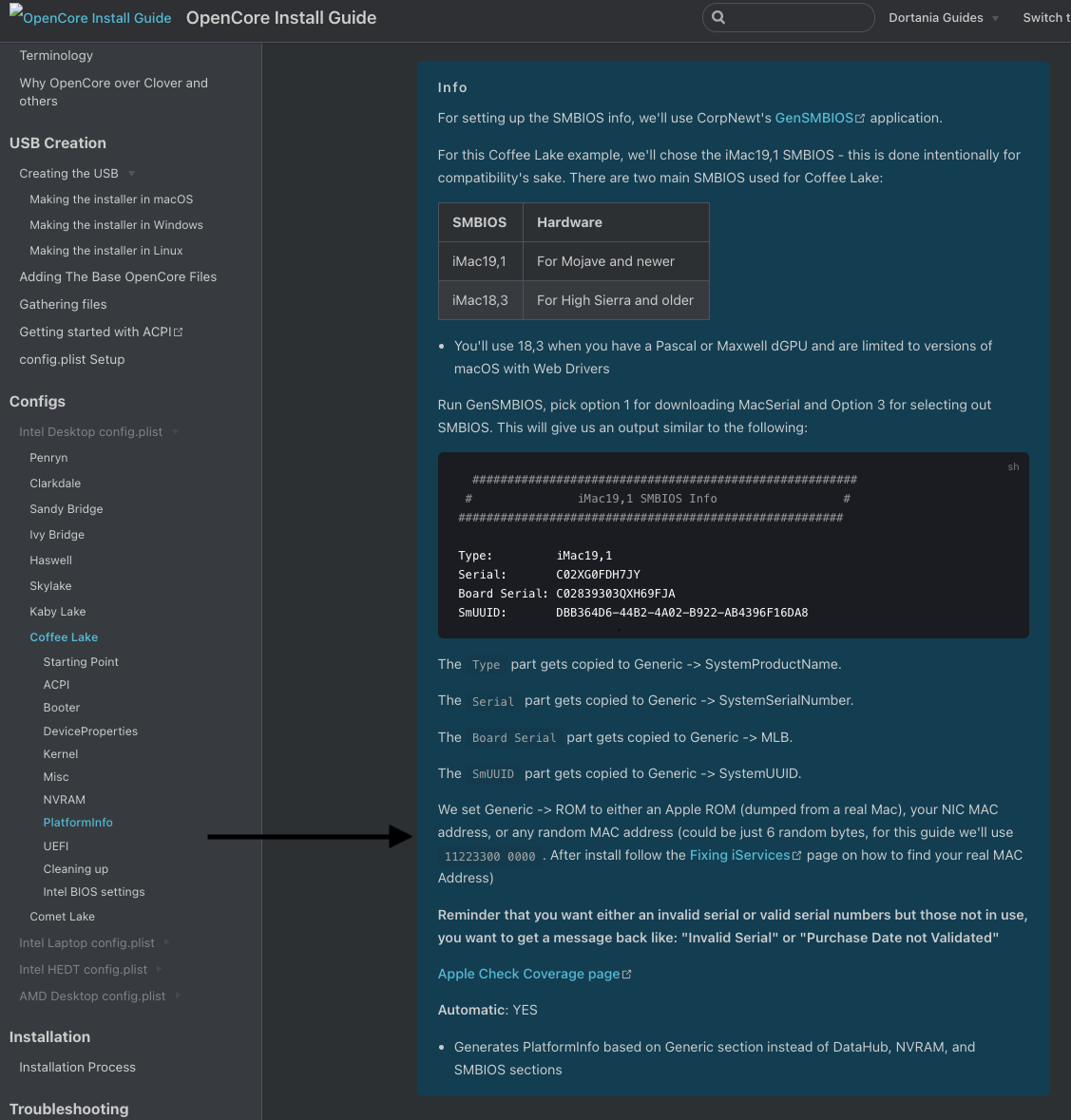The height and width of the screenshot is (1120, 1071).
Task: Expand the Intel HEDT config.plist section
Action: [159, 969]
